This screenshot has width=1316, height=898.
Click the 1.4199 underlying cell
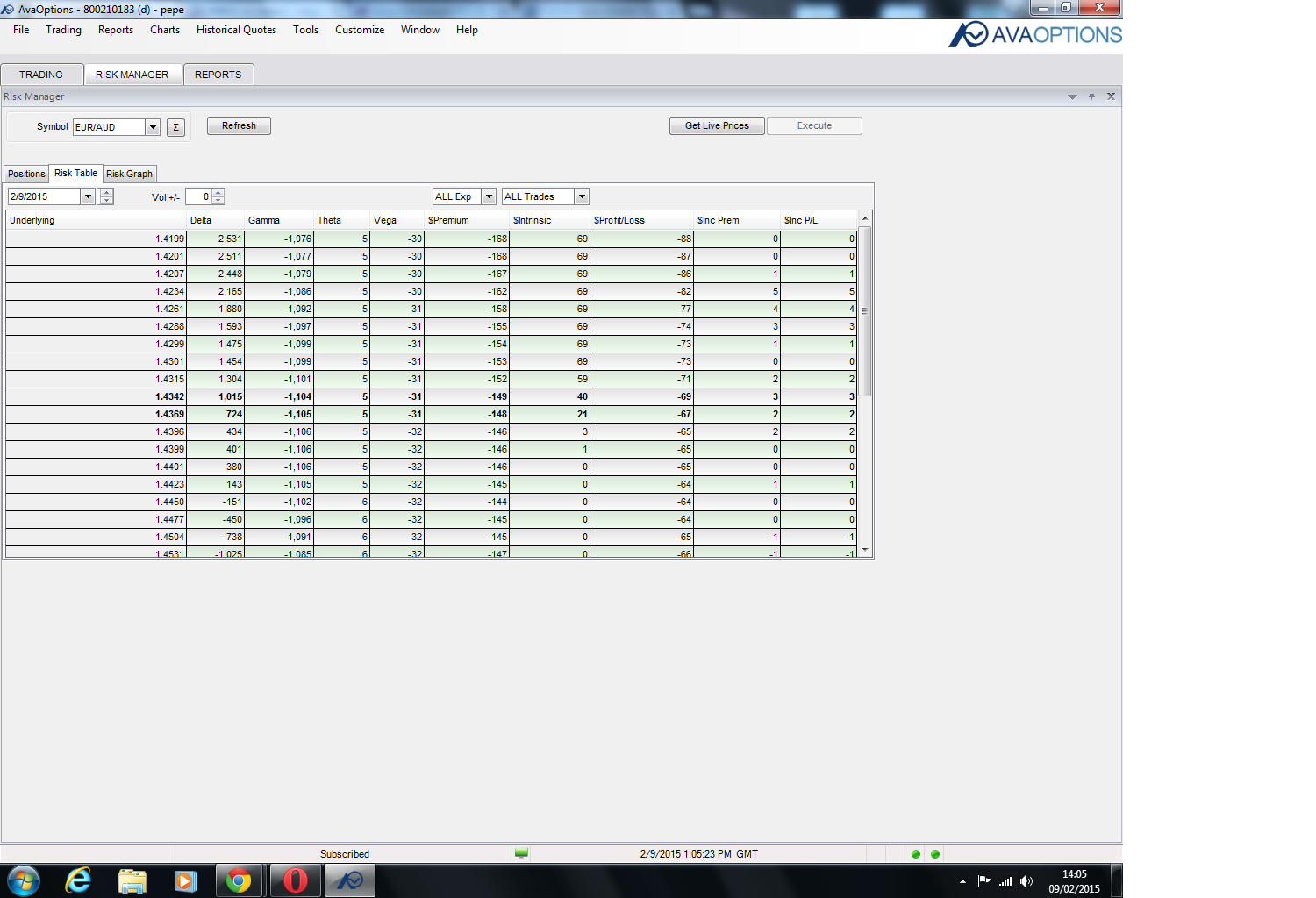click(96, 239)
